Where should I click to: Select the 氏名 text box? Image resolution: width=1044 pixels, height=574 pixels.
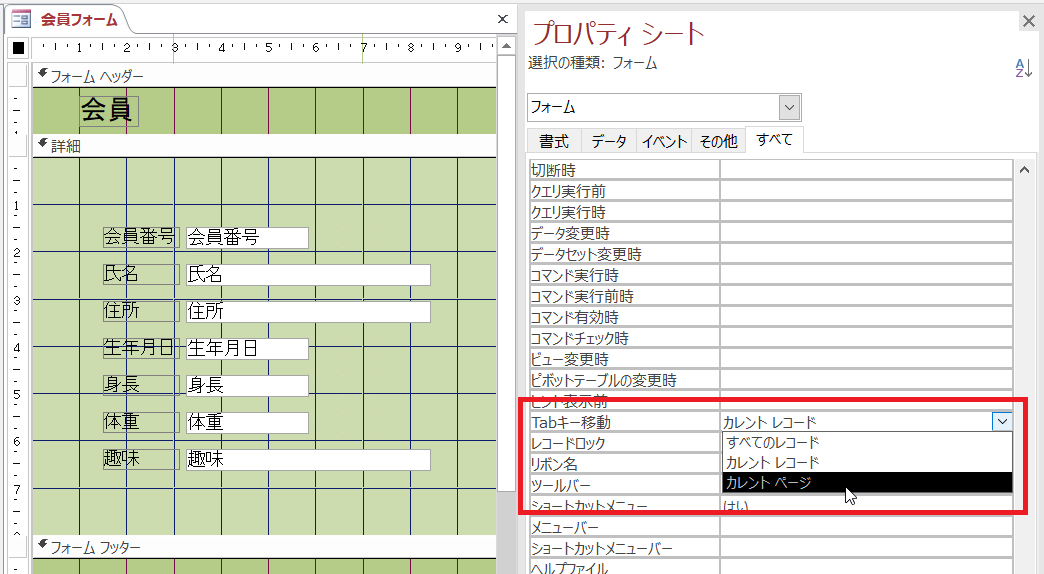(x=308, y=275)
